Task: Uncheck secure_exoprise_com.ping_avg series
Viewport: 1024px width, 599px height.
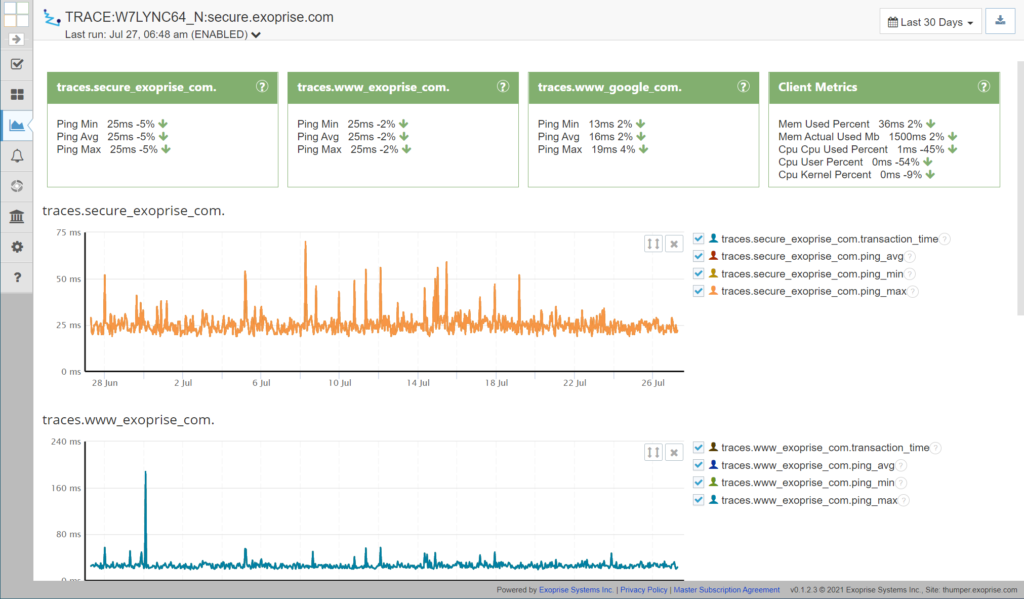Action: (698, 256)
